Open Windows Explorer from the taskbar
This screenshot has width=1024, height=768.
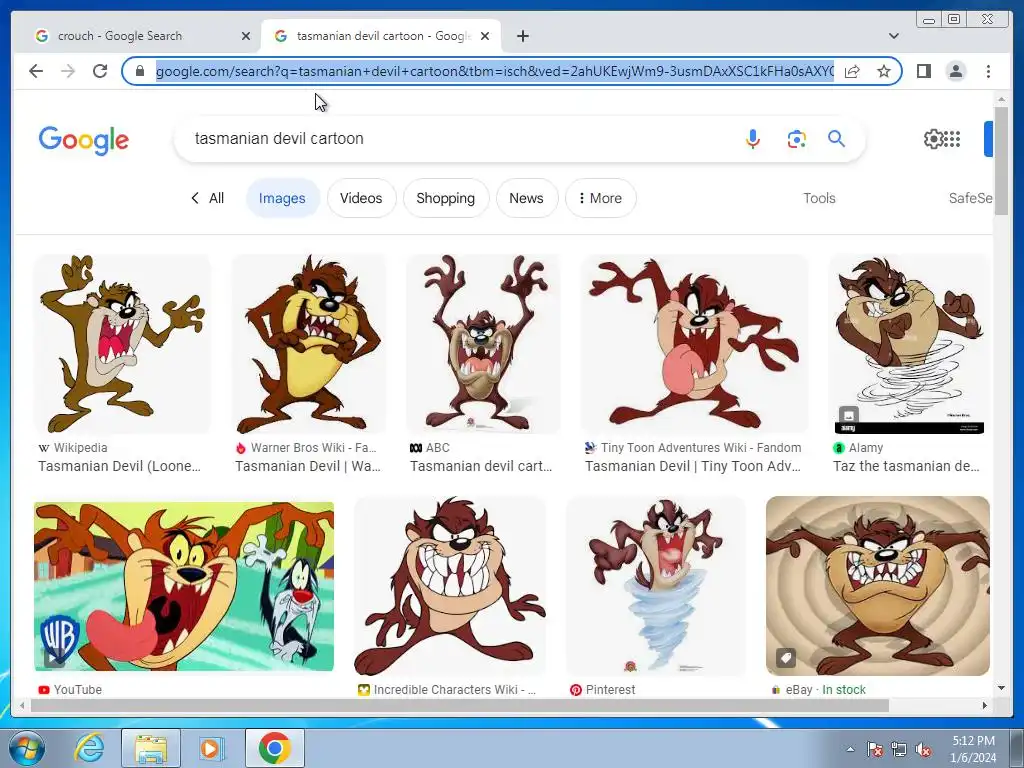(x=151, y=748)
